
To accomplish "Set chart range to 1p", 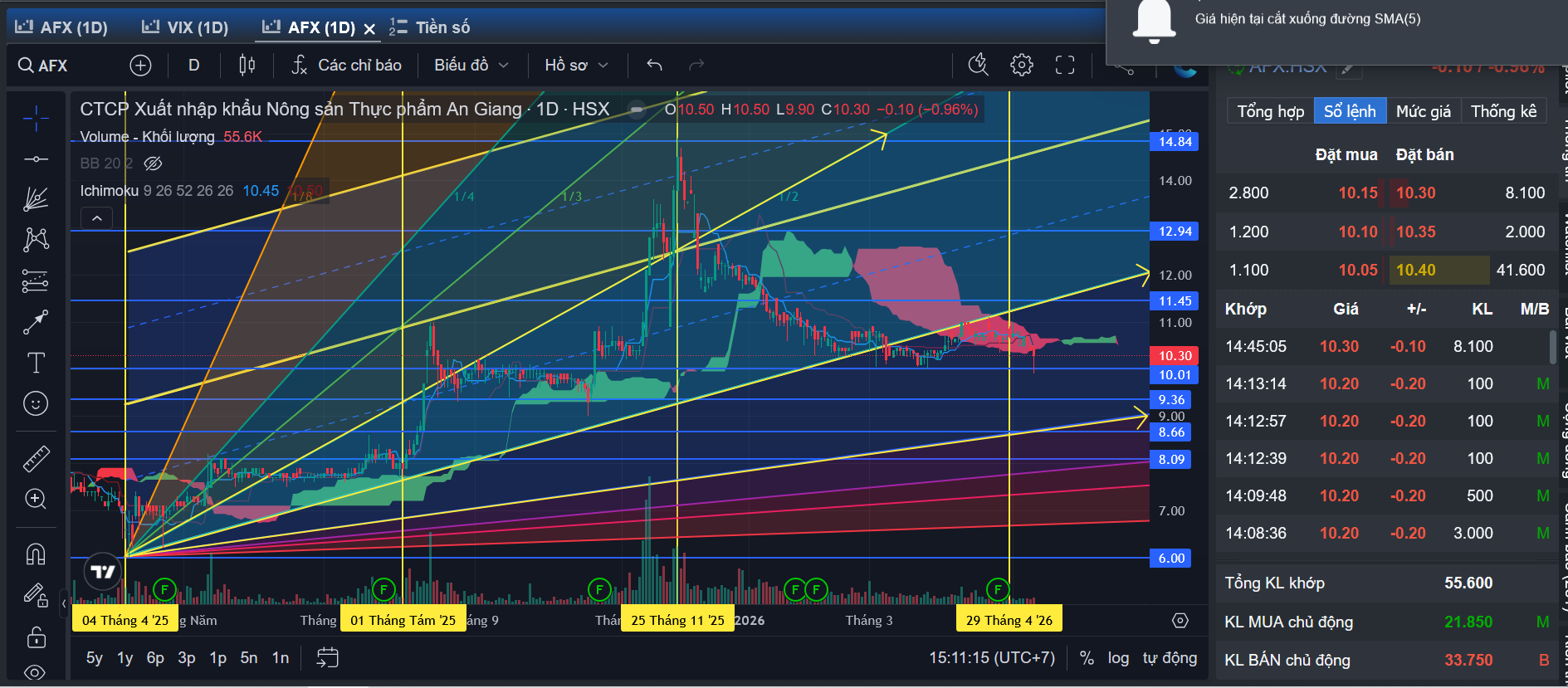I will tap(217, 658).
